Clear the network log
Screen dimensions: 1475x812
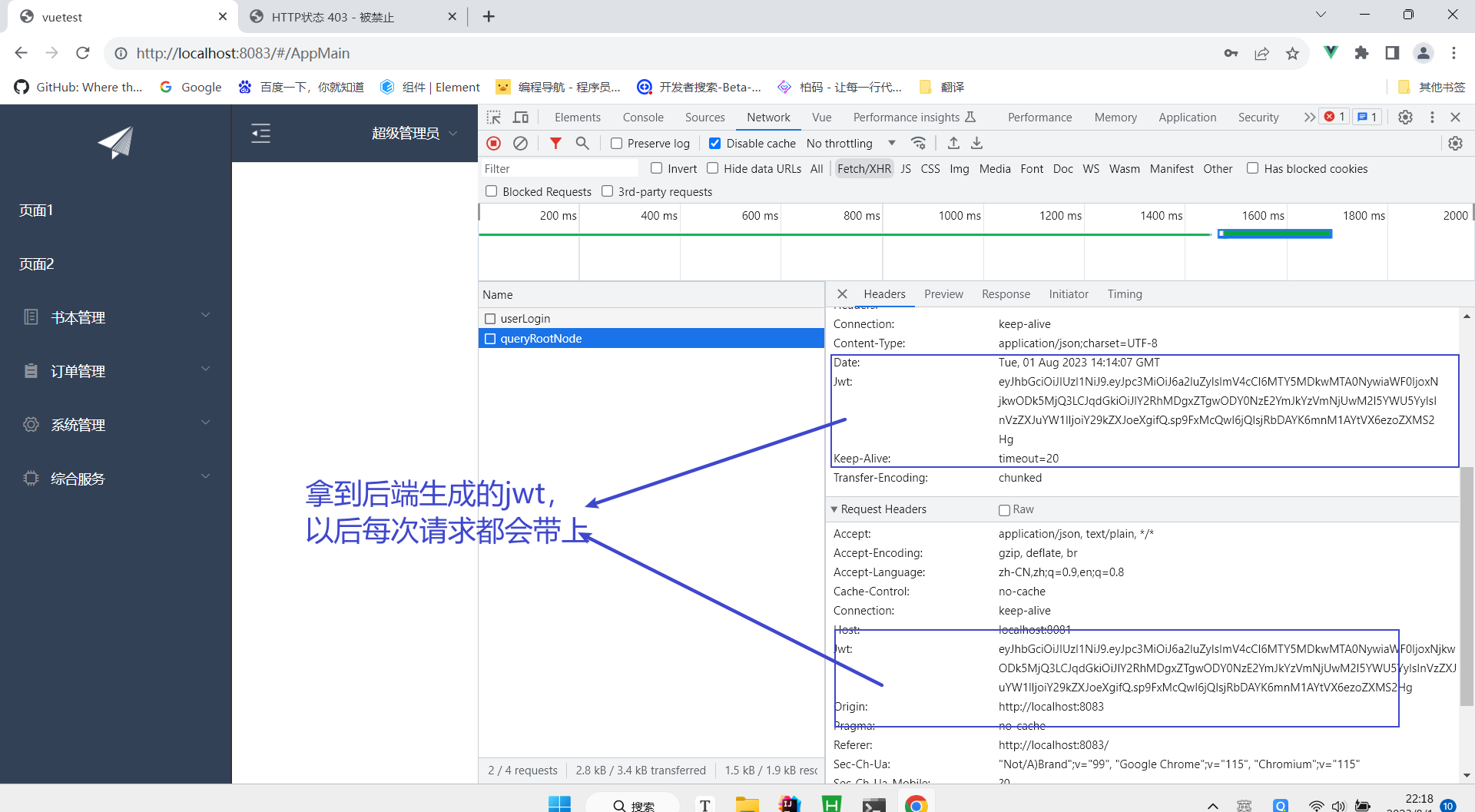pyautogui.click(x=520, y=144)
